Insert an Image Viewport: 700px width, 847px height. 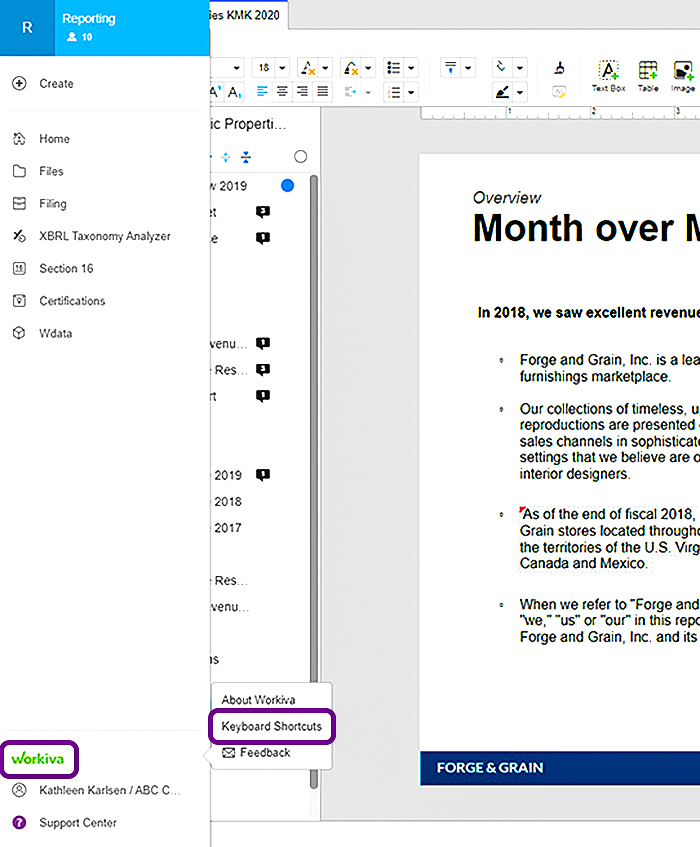tap(683, 76)
